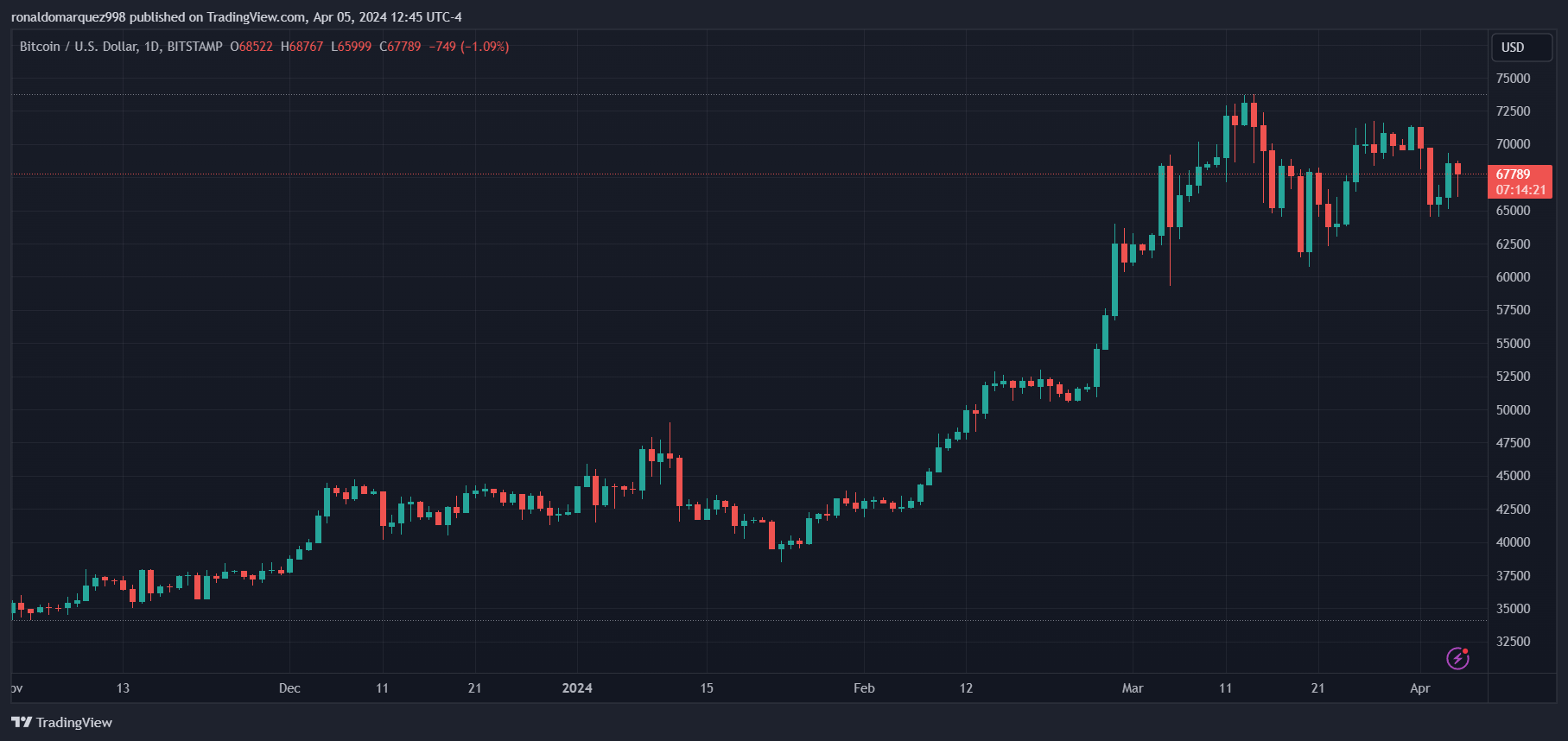Click the low value L65999

pos(351,47)
